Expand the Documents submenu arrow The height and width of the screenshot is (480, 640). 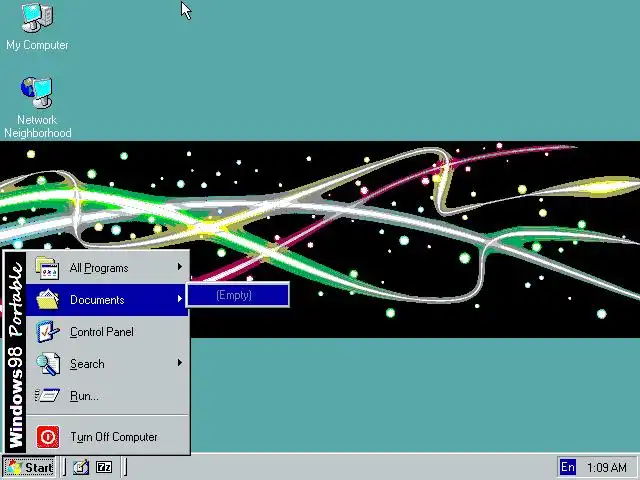(180, 299)
